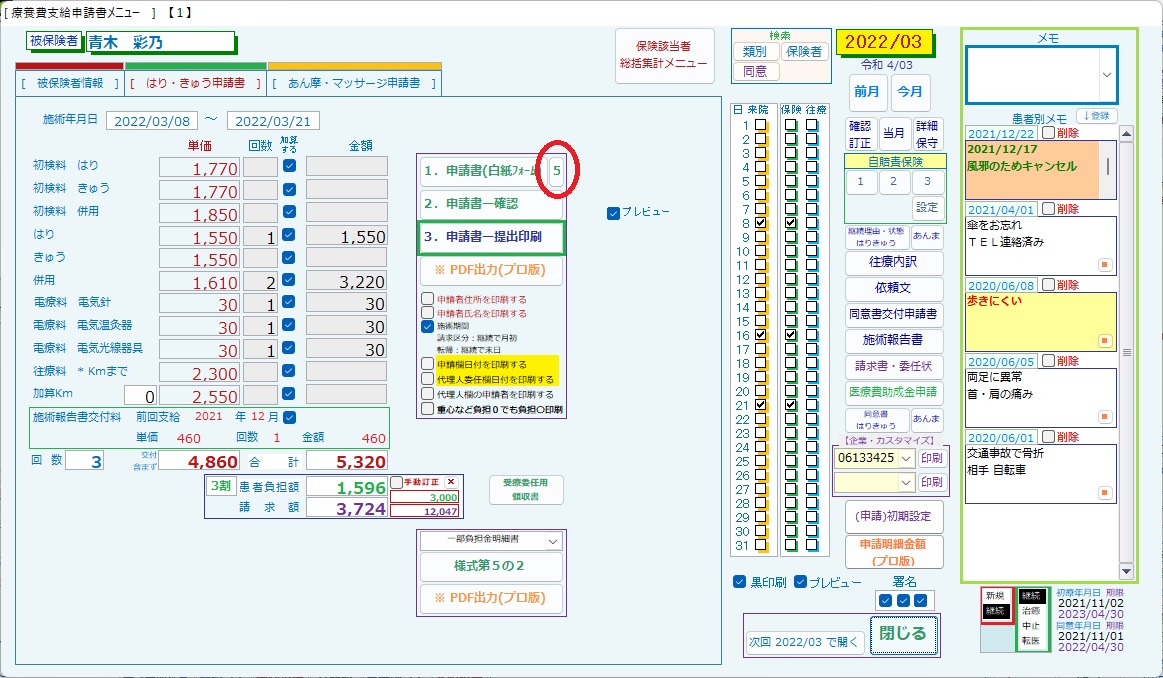Switch to はり・きゅう申請書 tab
This screenshot has width=1163, height=678.
(x=196, y=83)
